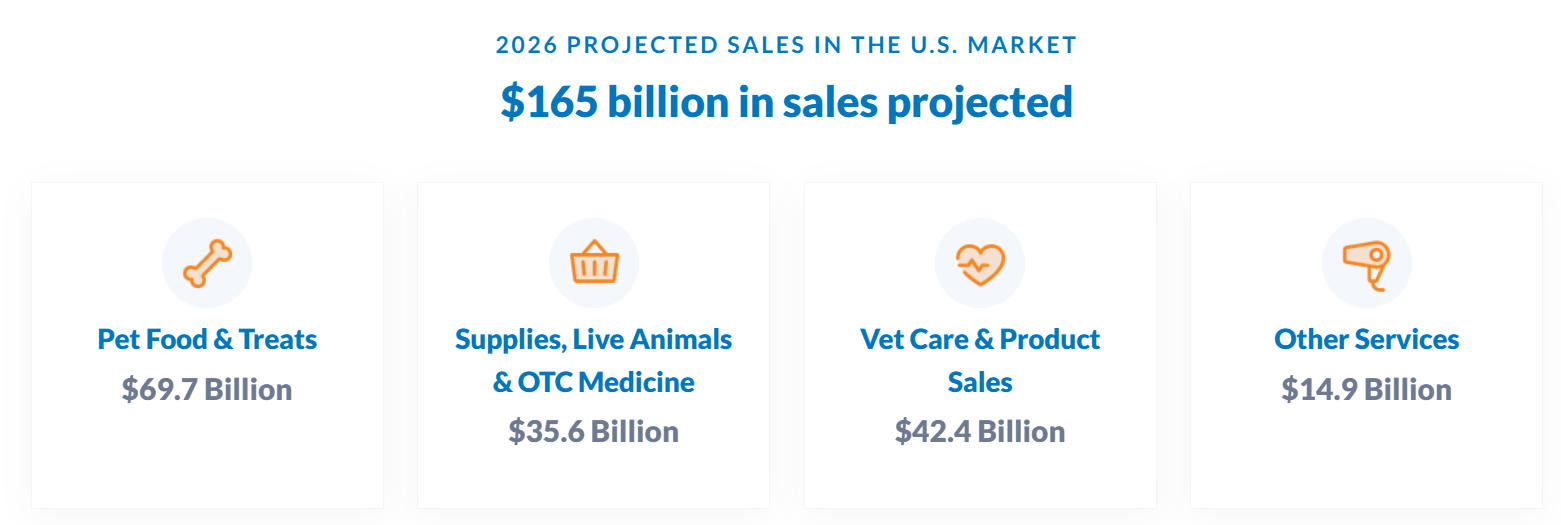The height and width of the screenshot is (525, 1561).
Task: Open the Supplies, Live Animals title line
Action: click(594, 340)
